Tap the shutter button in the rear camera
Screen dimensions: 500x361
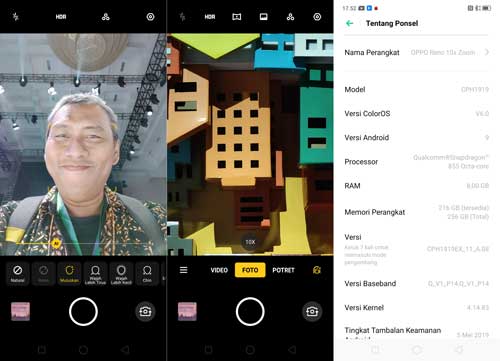click(x=250, y=311)
